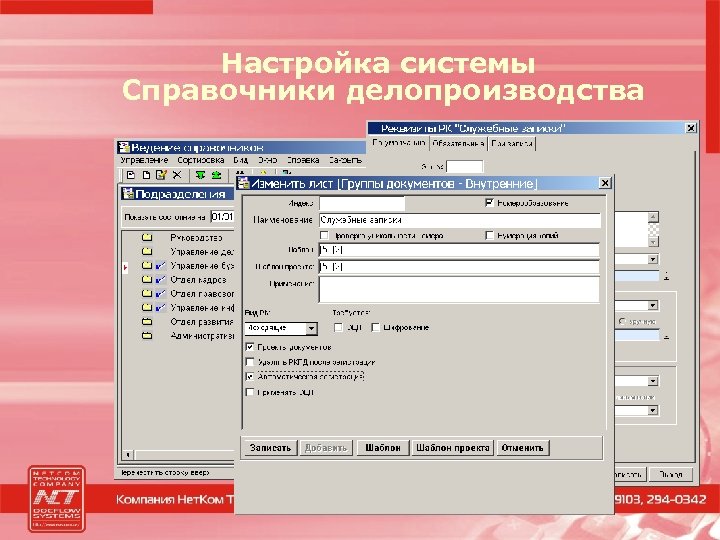Click the folder icon of the Управление бух row
The image size is (720, 540).
[147, 265]
